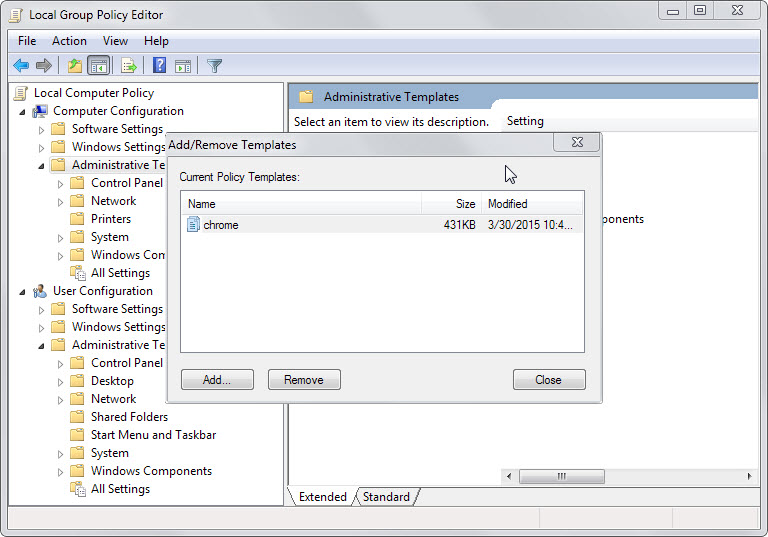Collapse Administrative Templates under Computer Configuration

[42, 166]
